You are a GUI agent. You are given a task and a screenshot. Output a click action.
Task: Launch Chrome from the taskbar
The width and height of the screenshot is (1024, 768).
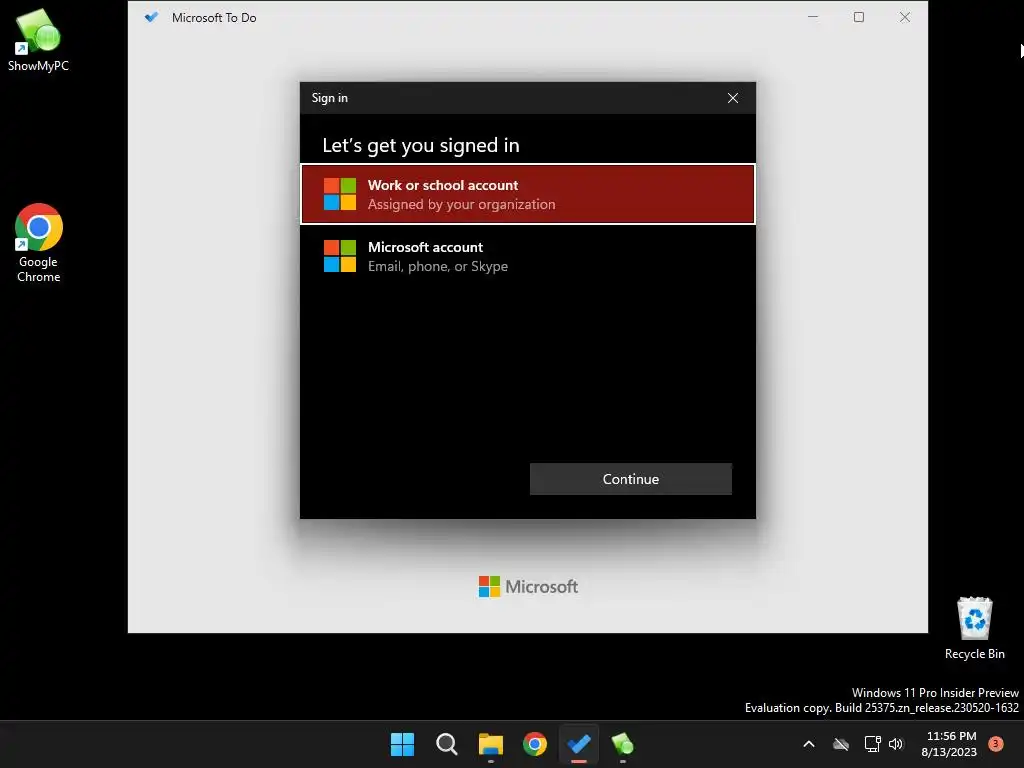click(535, 744)
